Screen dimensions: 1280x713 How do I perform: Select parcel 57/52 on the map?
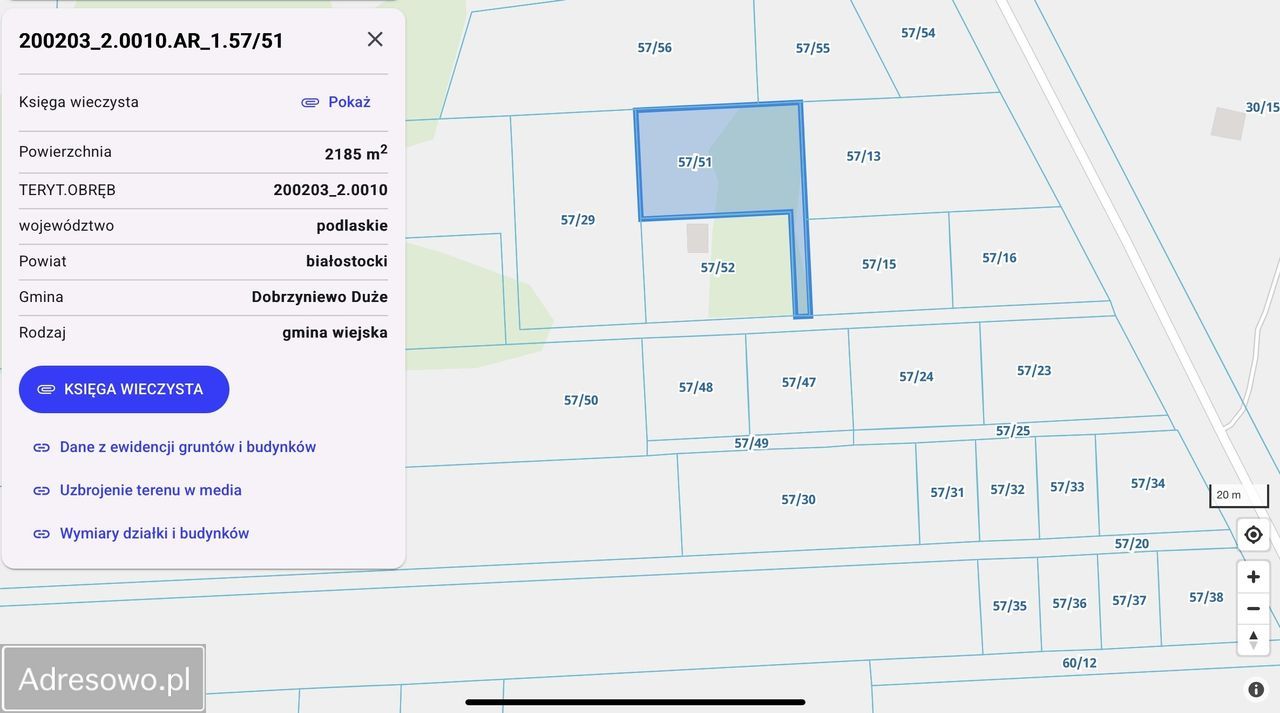[x=717, y=267]
